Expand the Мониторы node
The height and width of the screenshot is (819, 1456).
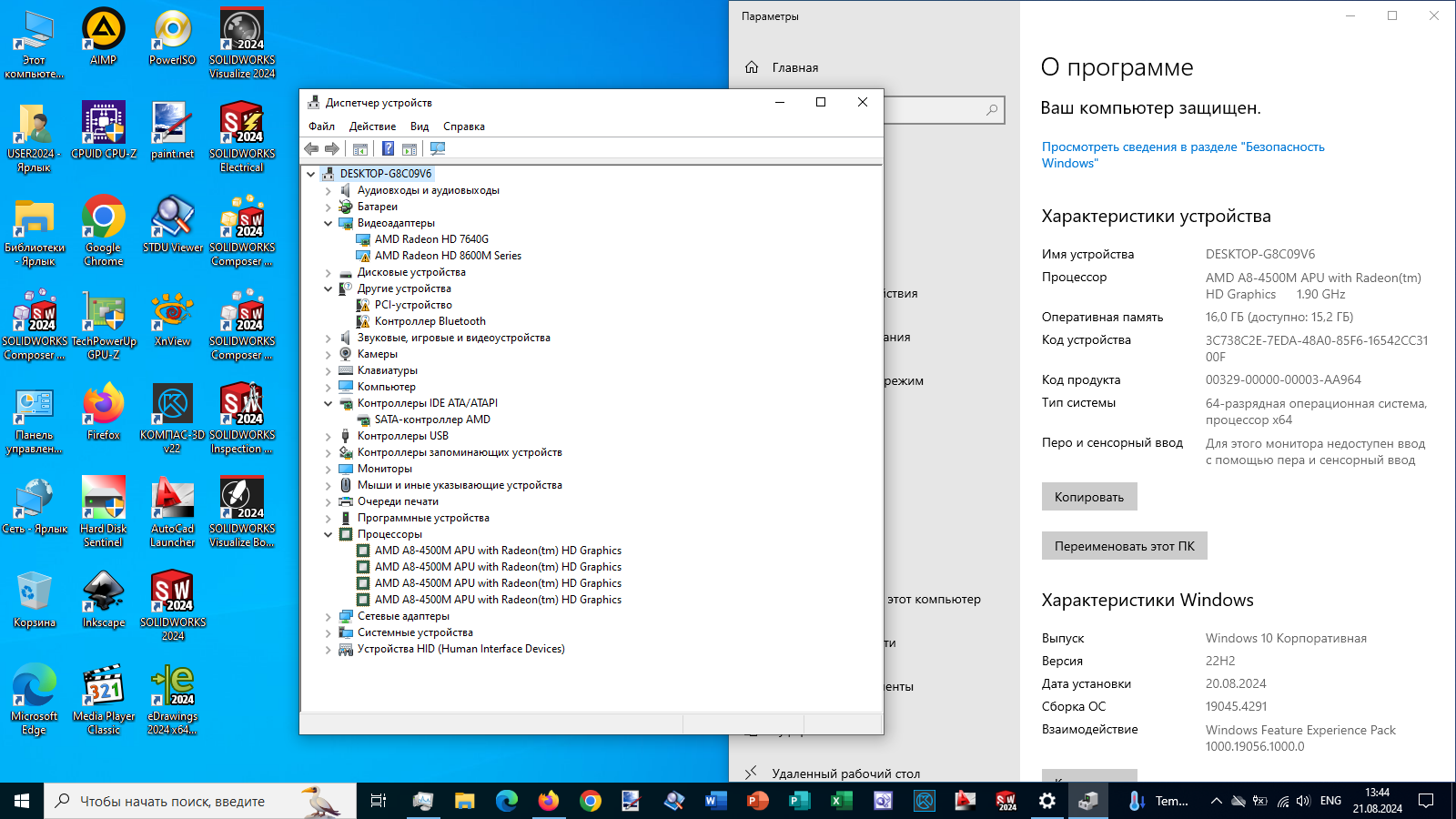pyautogui.click(x=329, y=469)
